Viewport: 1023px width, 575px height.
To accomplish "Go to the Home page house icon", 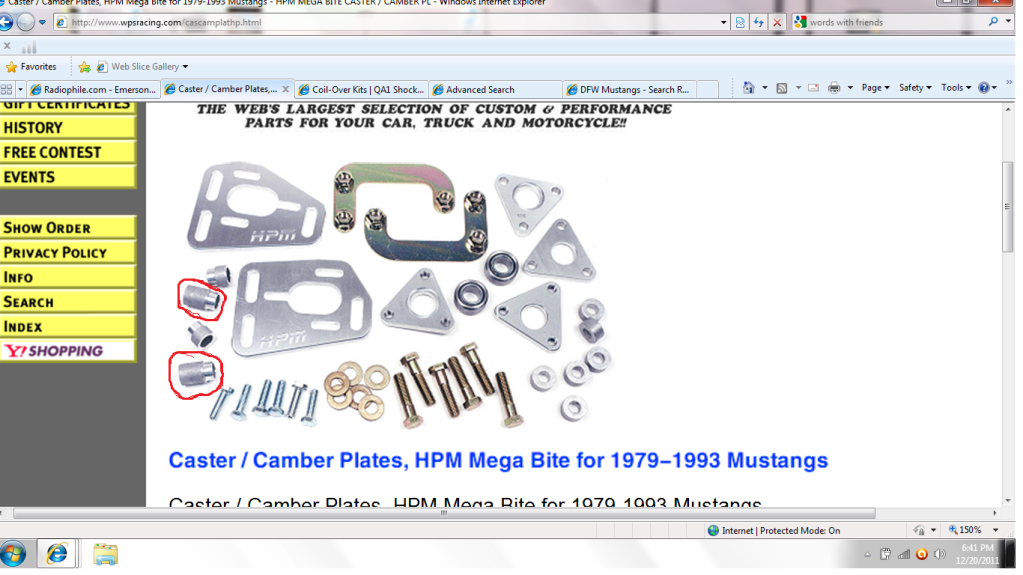I will pyautogui.click(x=748, y=87).
